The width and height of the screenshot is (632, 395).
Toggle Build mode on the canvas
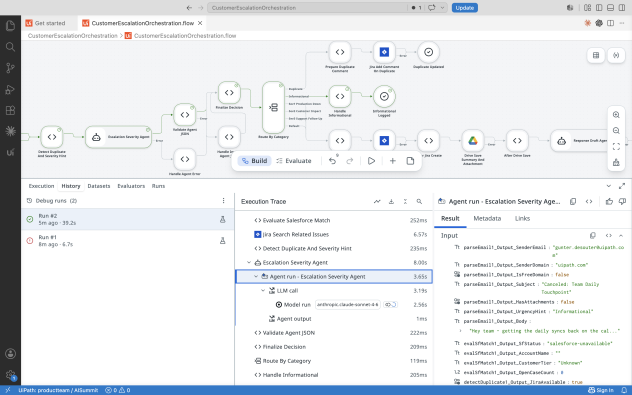[254, 161]
